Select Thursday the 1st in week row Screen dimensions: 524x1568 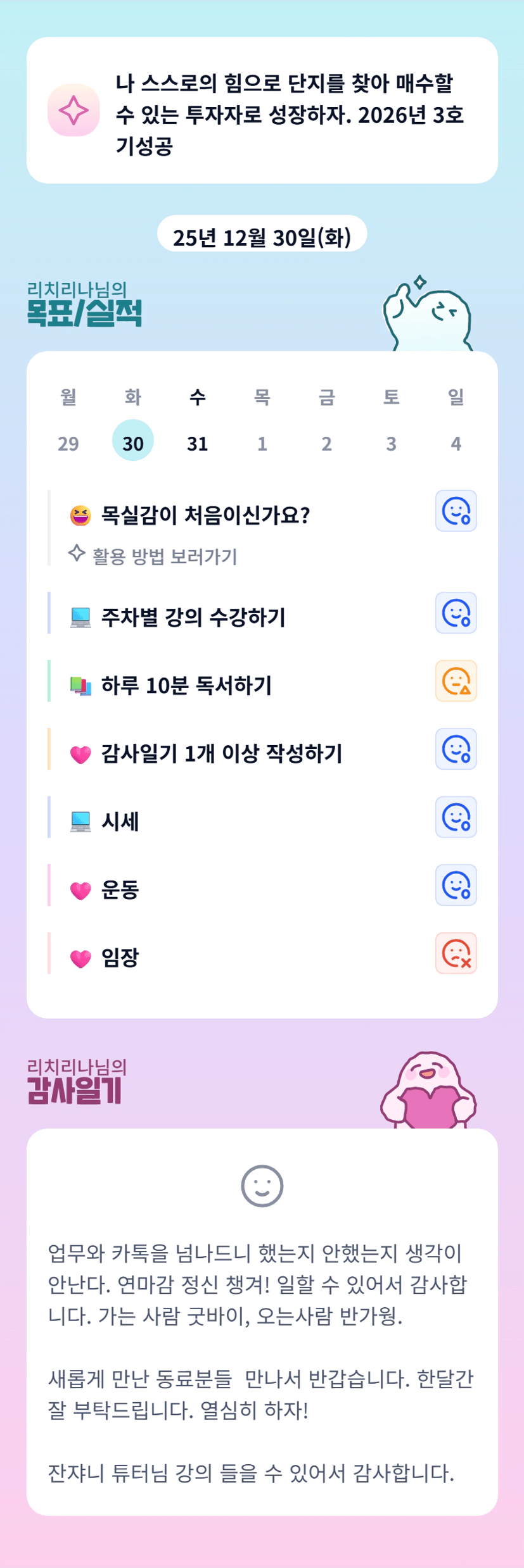(262, 443)
